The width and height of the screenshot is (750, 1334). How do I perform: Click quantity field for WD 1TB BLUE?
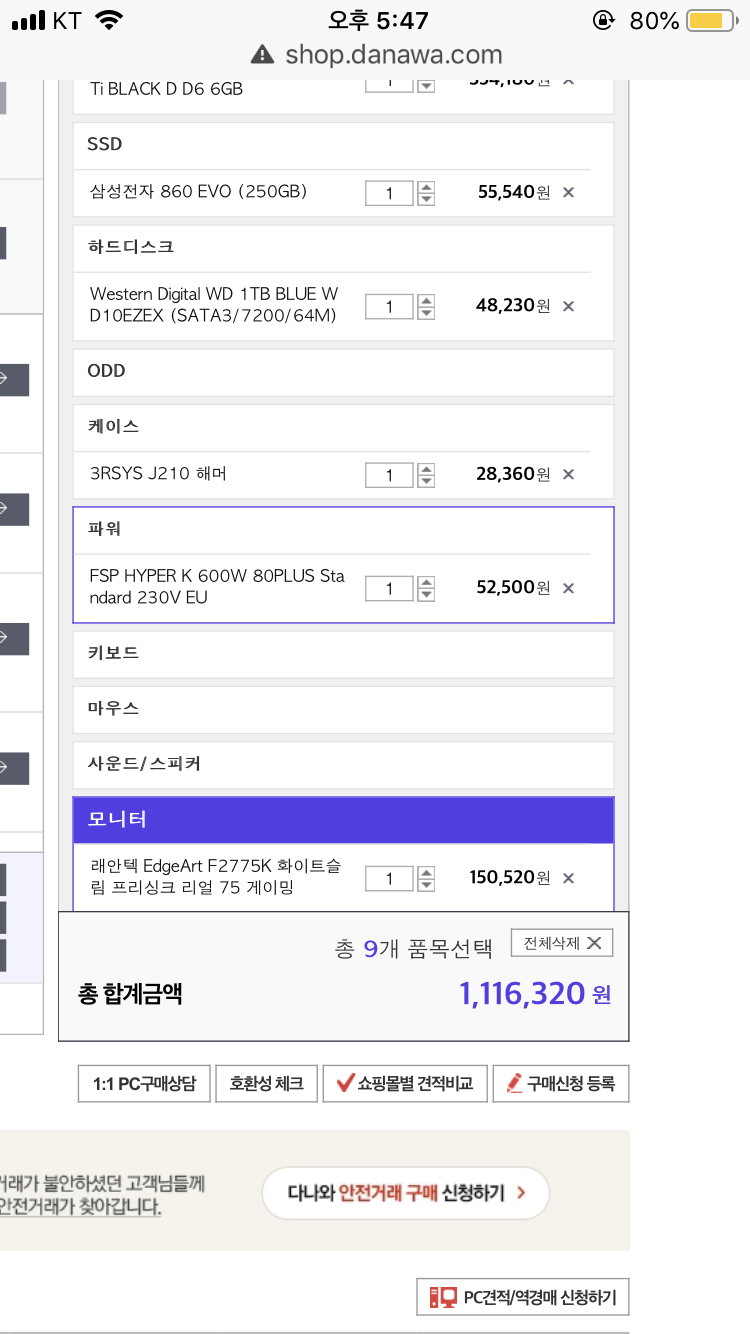pyautogui.click(x=389, y=306)
